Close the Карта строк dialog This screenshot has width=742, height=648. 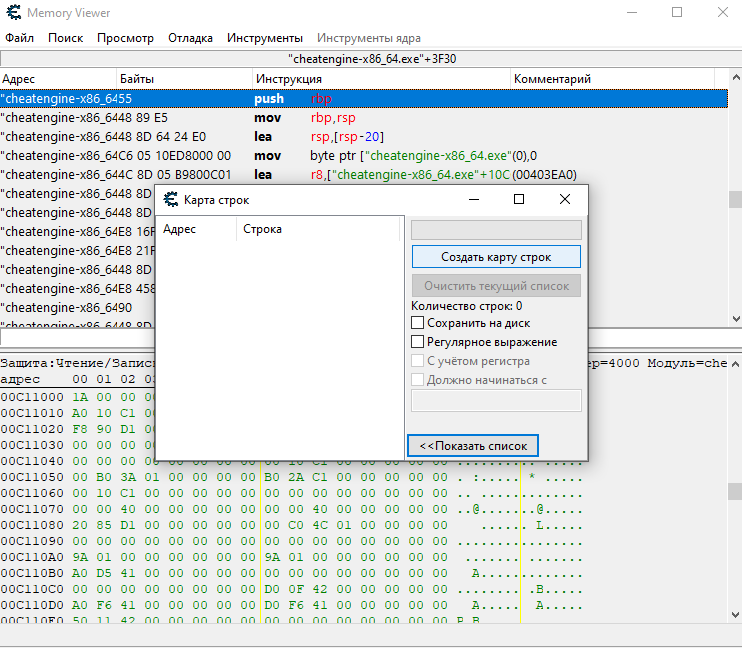pyautogui.click(x=565, y=199)
